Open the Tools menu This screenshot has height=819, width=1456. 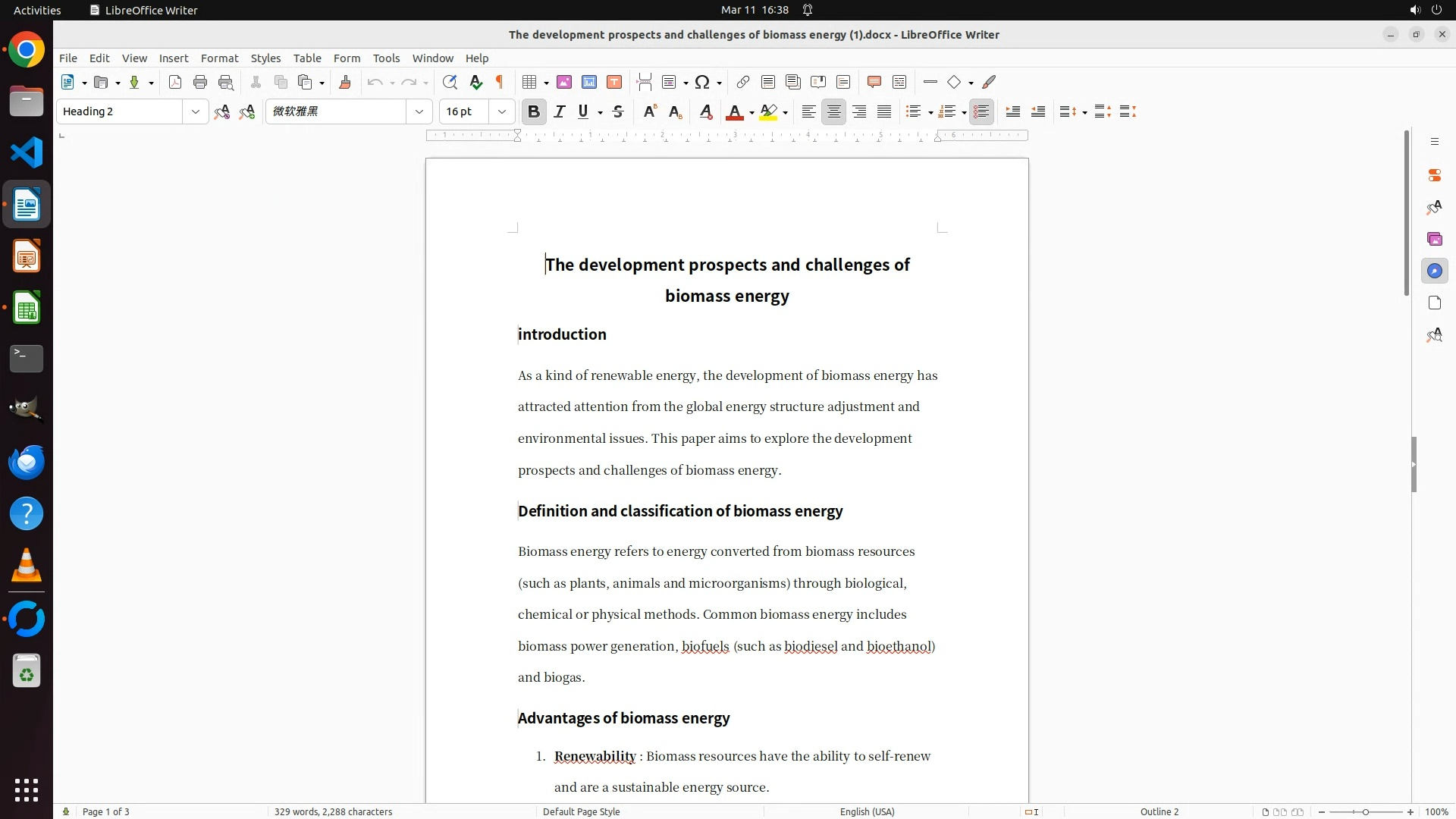(386, 58)
